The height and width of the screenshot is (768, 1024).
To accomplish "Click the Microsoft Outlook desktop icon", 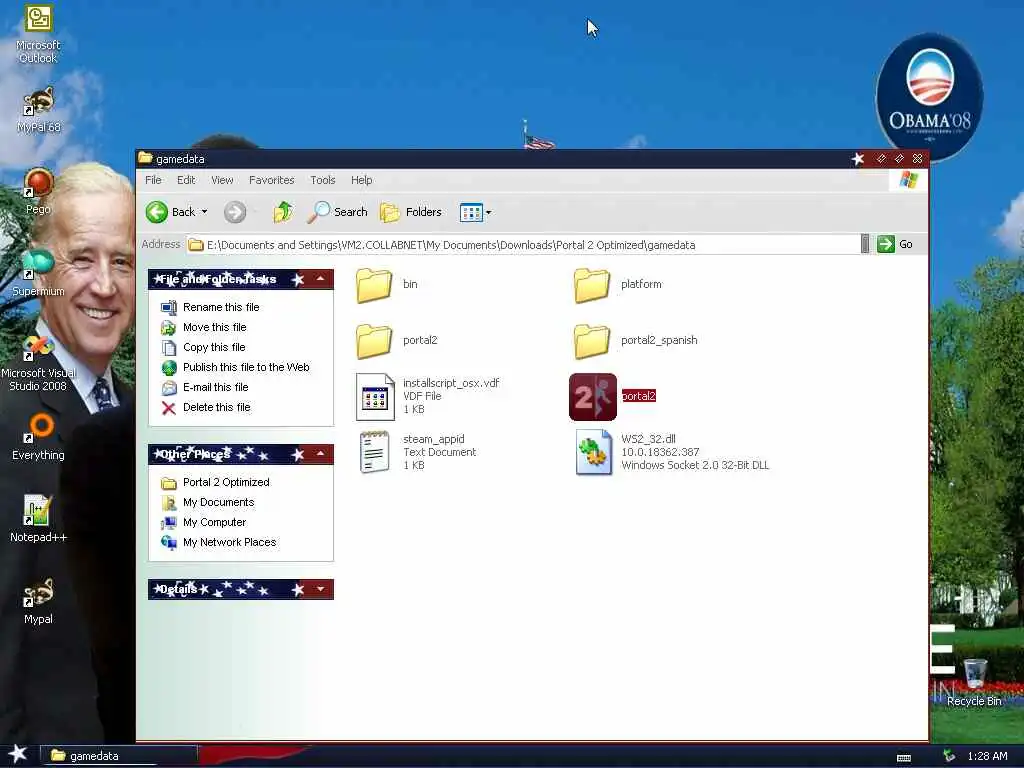I will coord(38,18).
